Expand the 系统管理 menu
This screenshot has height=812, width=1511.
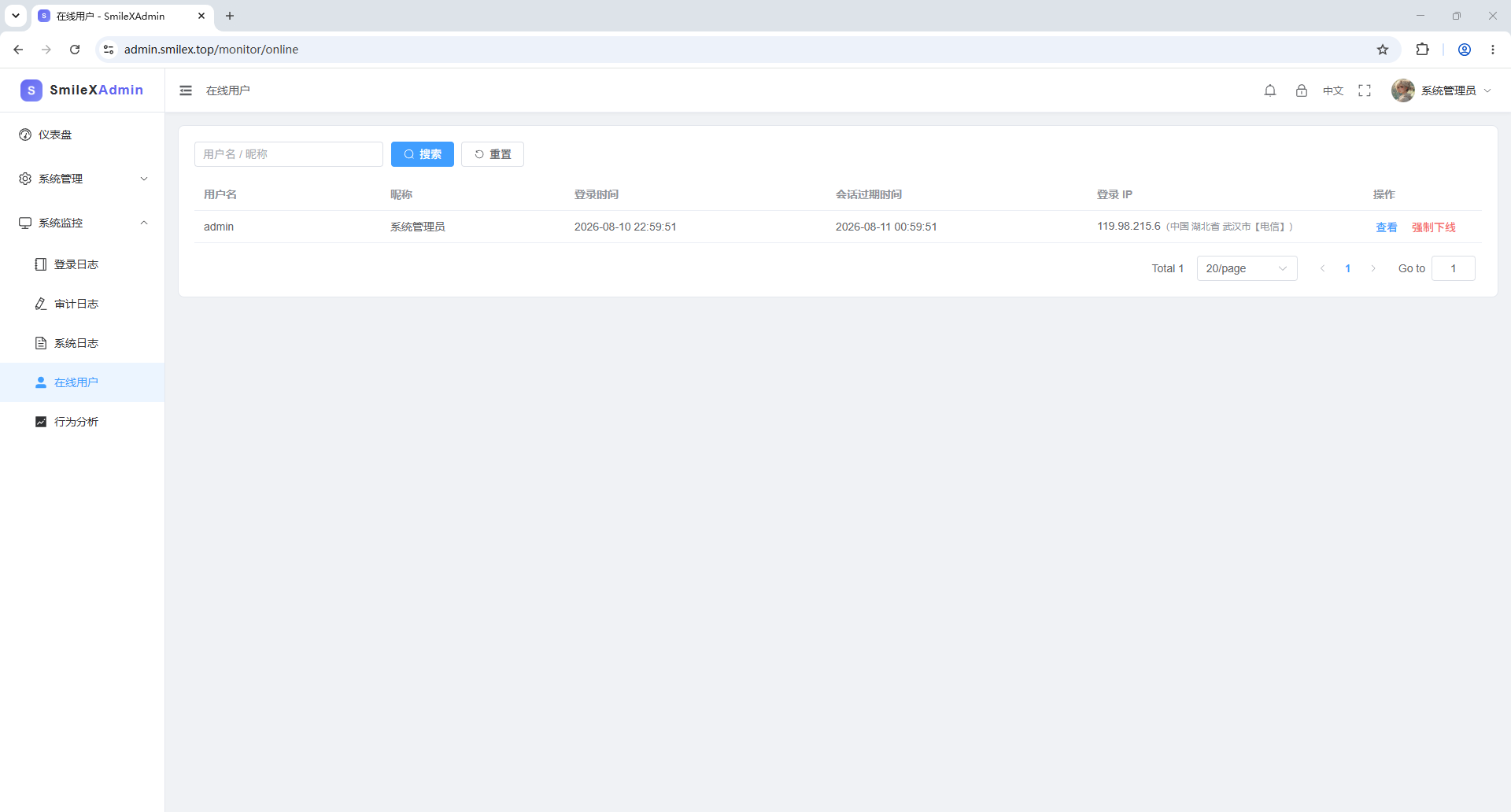point(82,179)
